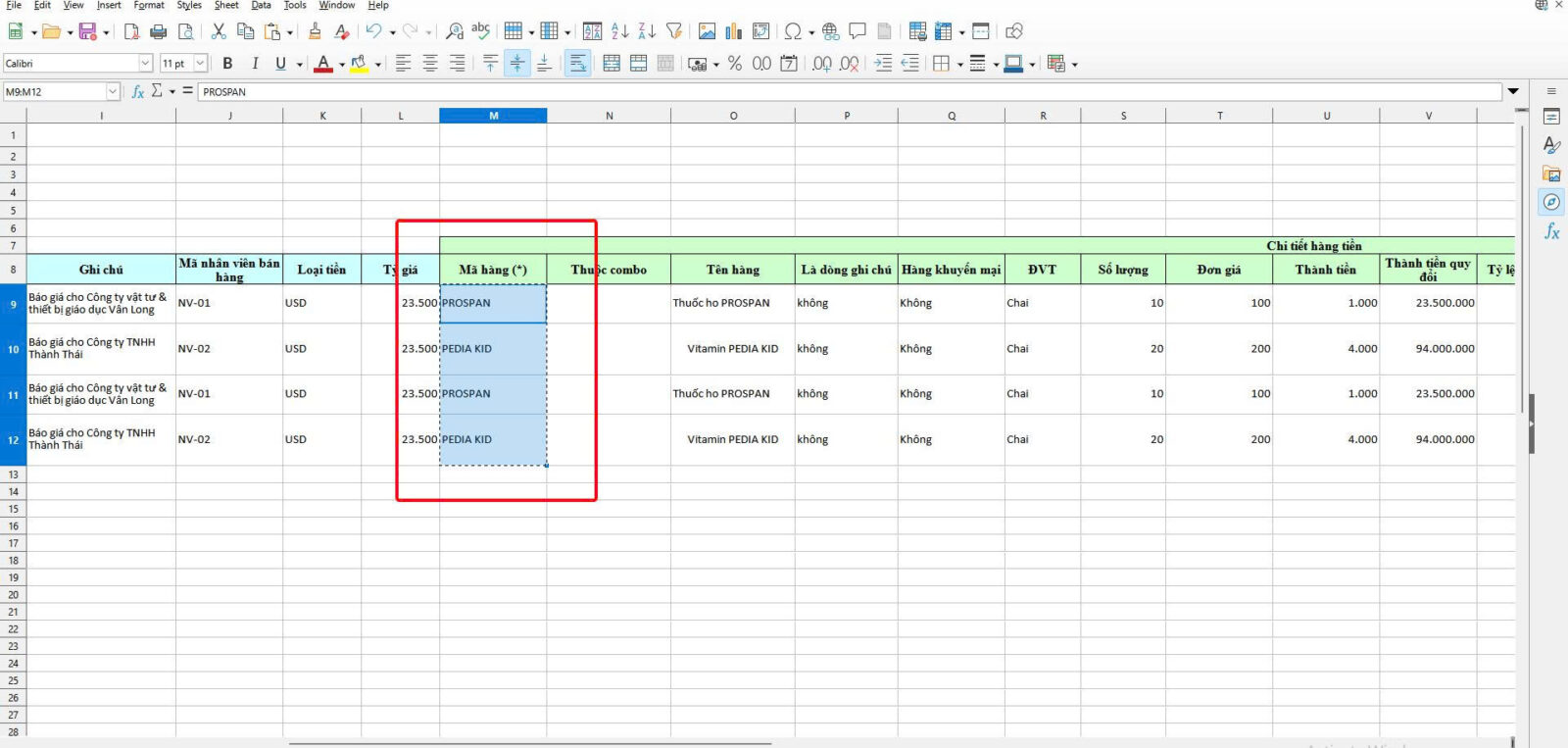Click the Merge and Center Cells icon
The width and height of the screenshot is (1568, 748).
pyautogui.click(x=612, y=64)
